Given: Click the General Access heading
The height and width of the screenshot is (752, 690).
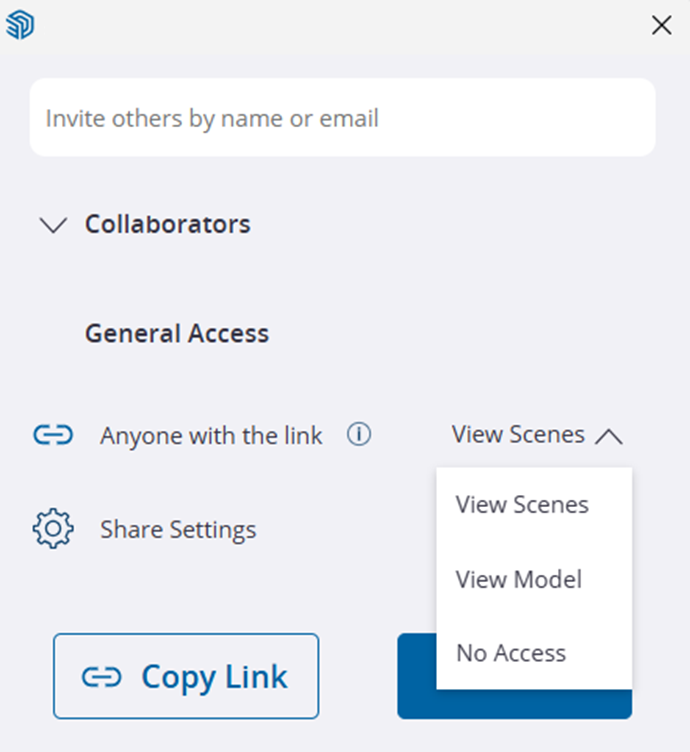Looking at the screenshot, I should click(x=177, y=333).
